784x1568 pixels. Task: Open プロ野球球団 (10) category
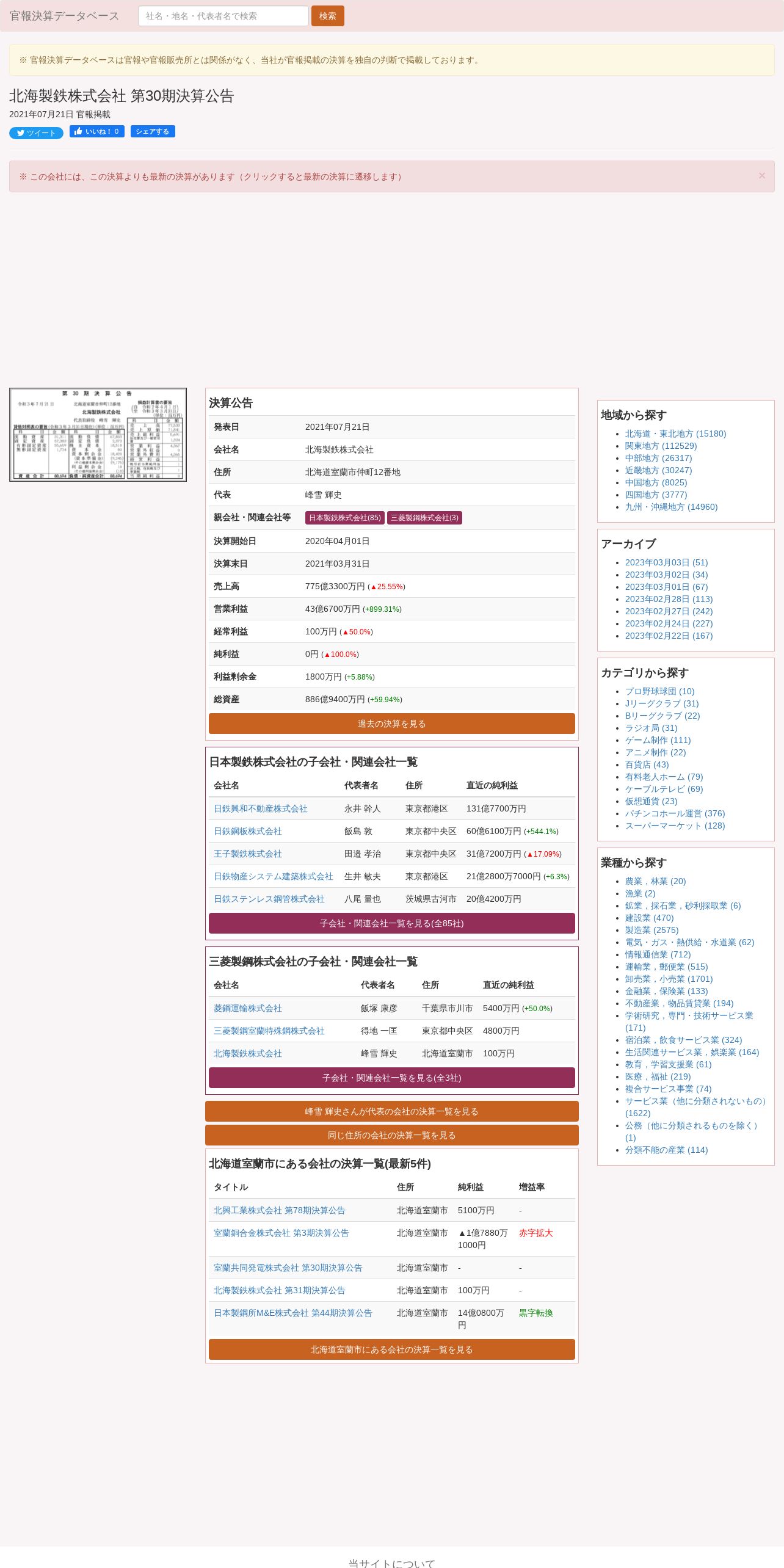coord(660,691)
